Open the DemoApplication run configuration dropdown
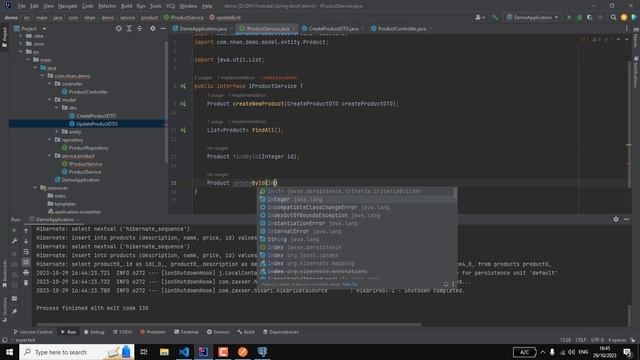The height and width of the screenshot is (360, 640). tap(532, 18)
